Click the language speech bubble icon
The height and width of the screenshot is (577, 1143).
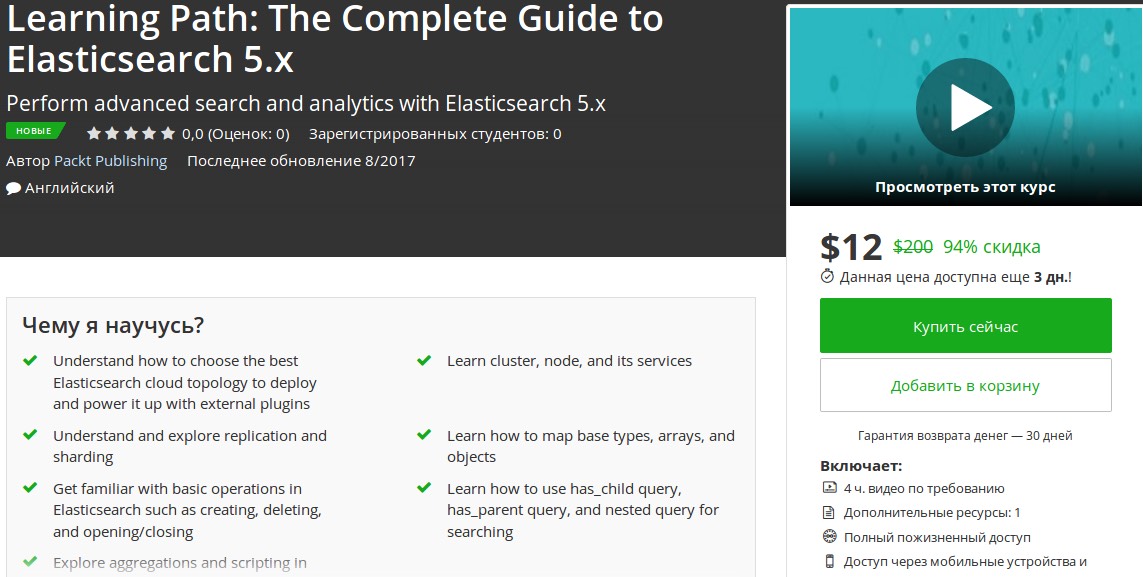pyautogui.click(x=12, y=187)
